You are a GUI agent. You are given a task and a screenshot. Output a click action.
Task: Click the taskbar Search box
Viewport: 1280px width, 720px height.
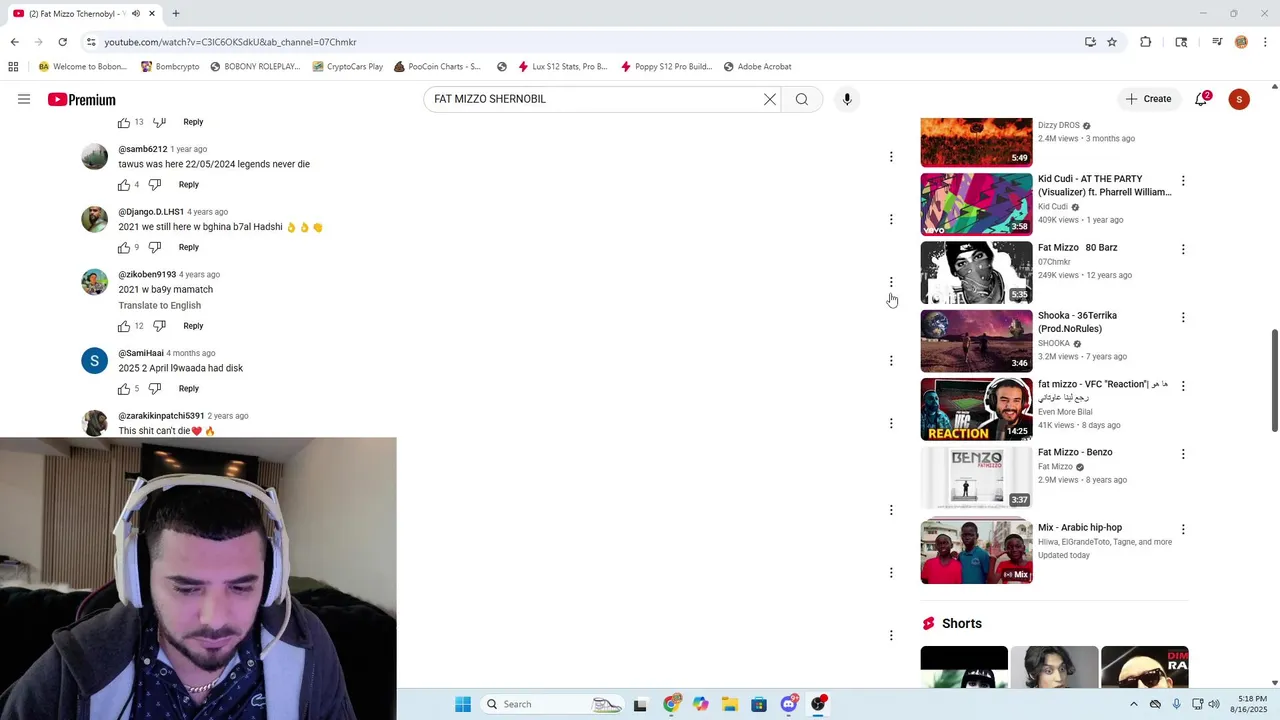click(x=552, y=704)
